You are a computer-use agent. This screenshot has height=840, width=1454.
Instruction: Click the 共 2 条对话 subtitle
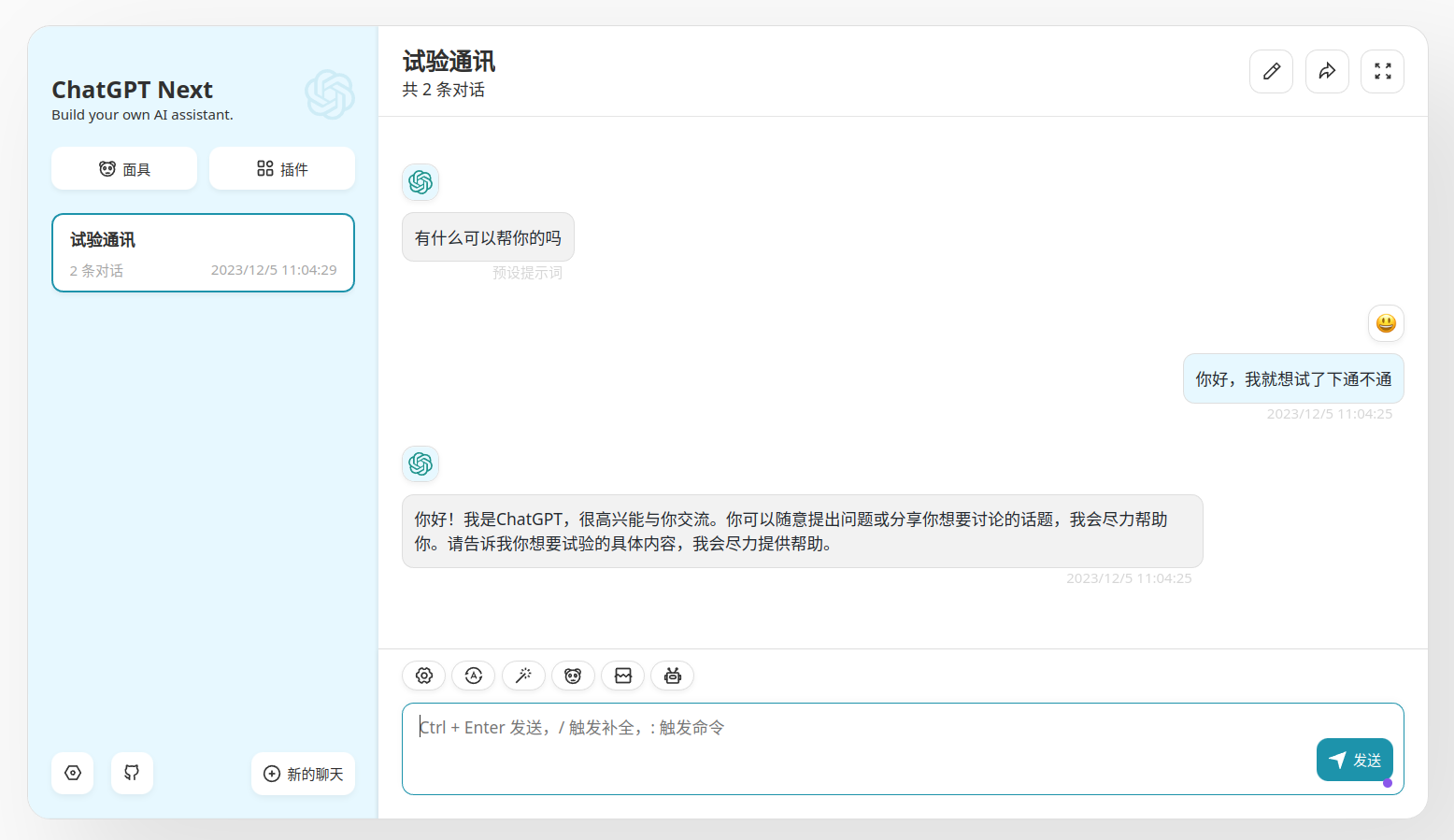[x=443, y=90]
